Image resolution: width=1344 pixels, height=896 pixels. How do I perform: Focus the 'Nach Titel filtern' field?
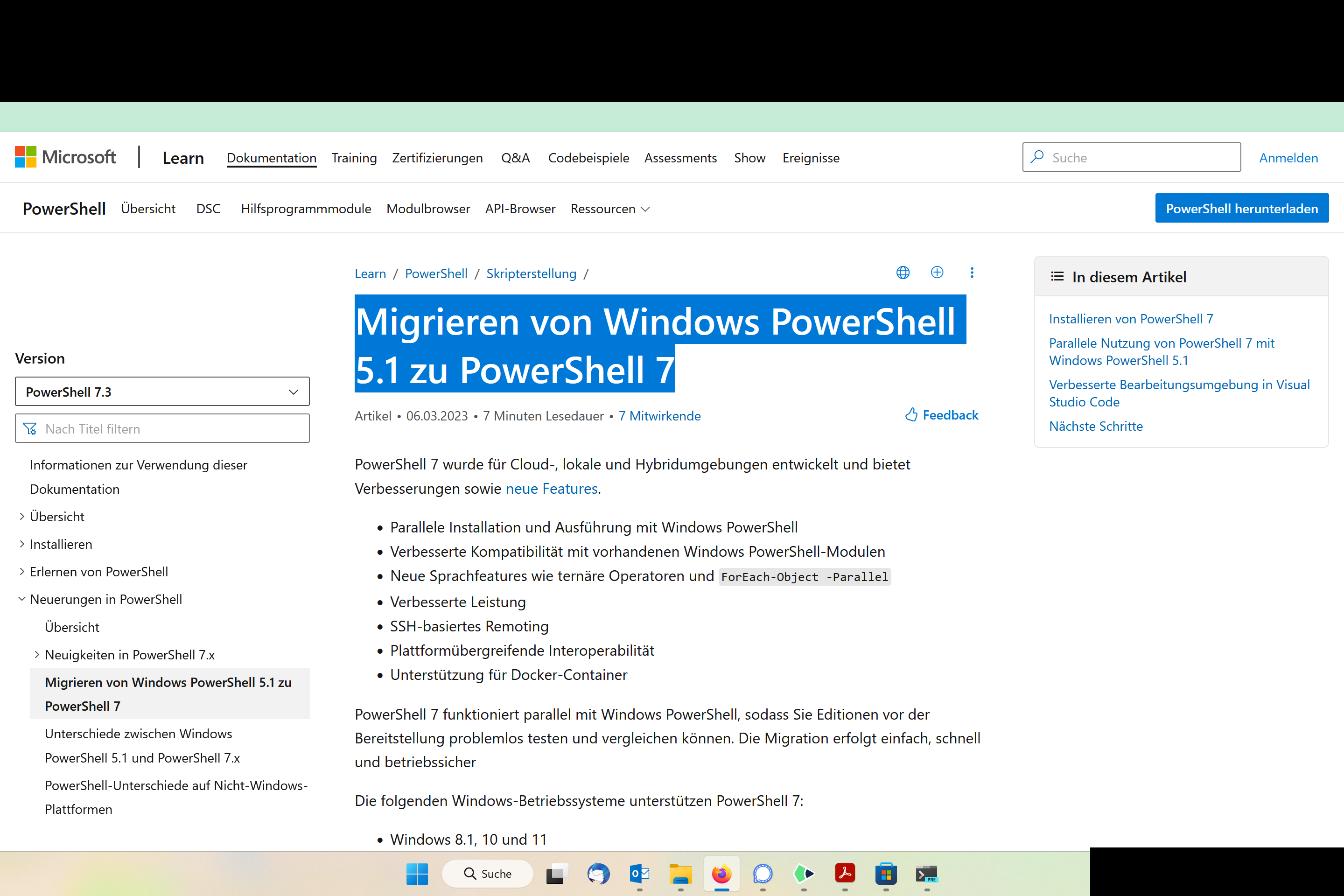click(x=162, y=428)
